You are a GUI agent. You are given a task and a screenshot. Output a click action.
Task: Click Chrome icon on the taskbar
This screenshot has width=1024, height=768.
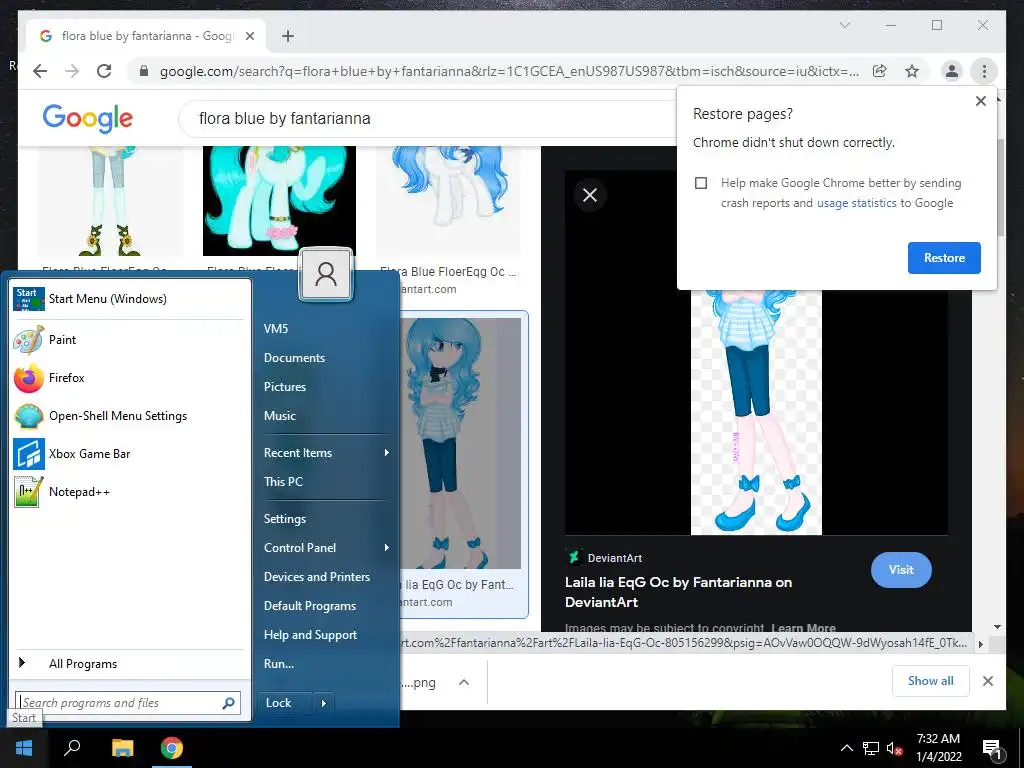(172, 748)
